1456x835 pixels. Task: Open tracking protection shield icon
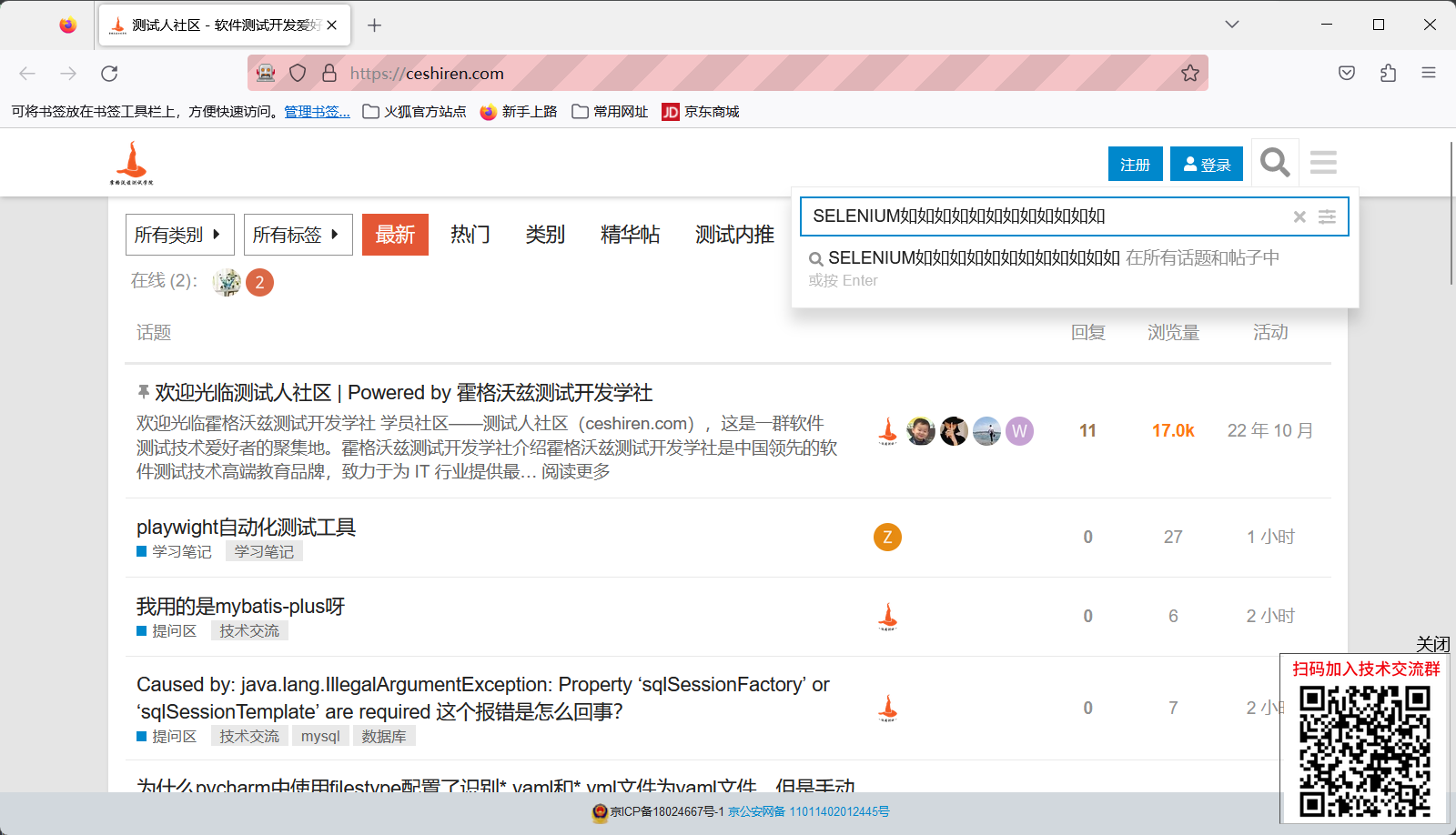pyautogui.click(x=298, y=74)
